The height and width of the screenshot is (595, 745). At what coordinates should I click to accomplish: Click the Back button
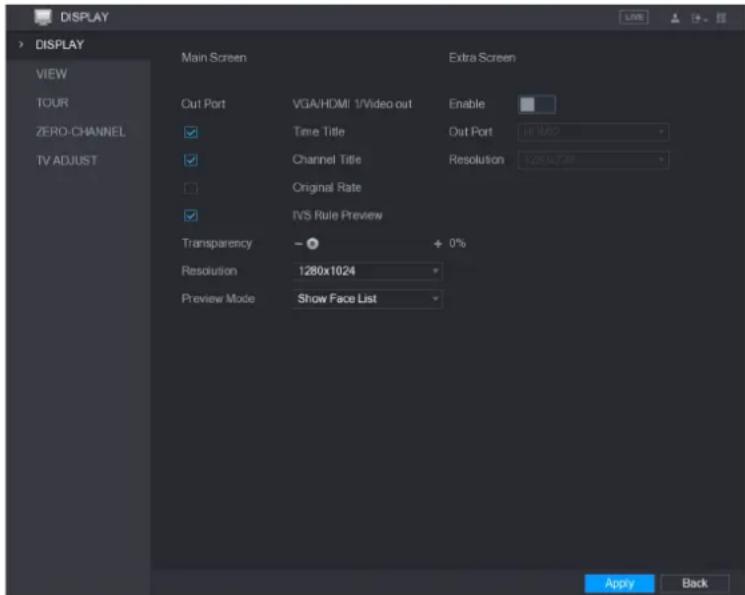[x=695, y=583]
